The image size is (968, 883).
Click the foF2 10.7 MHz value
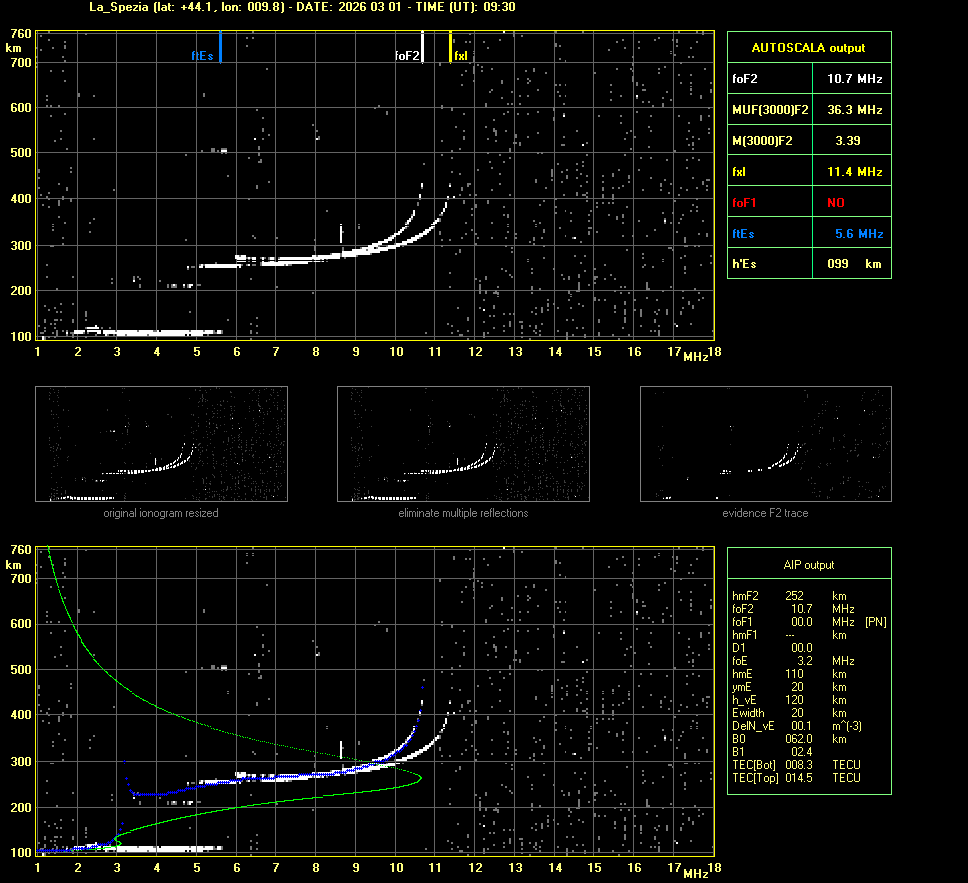point(854,78)
